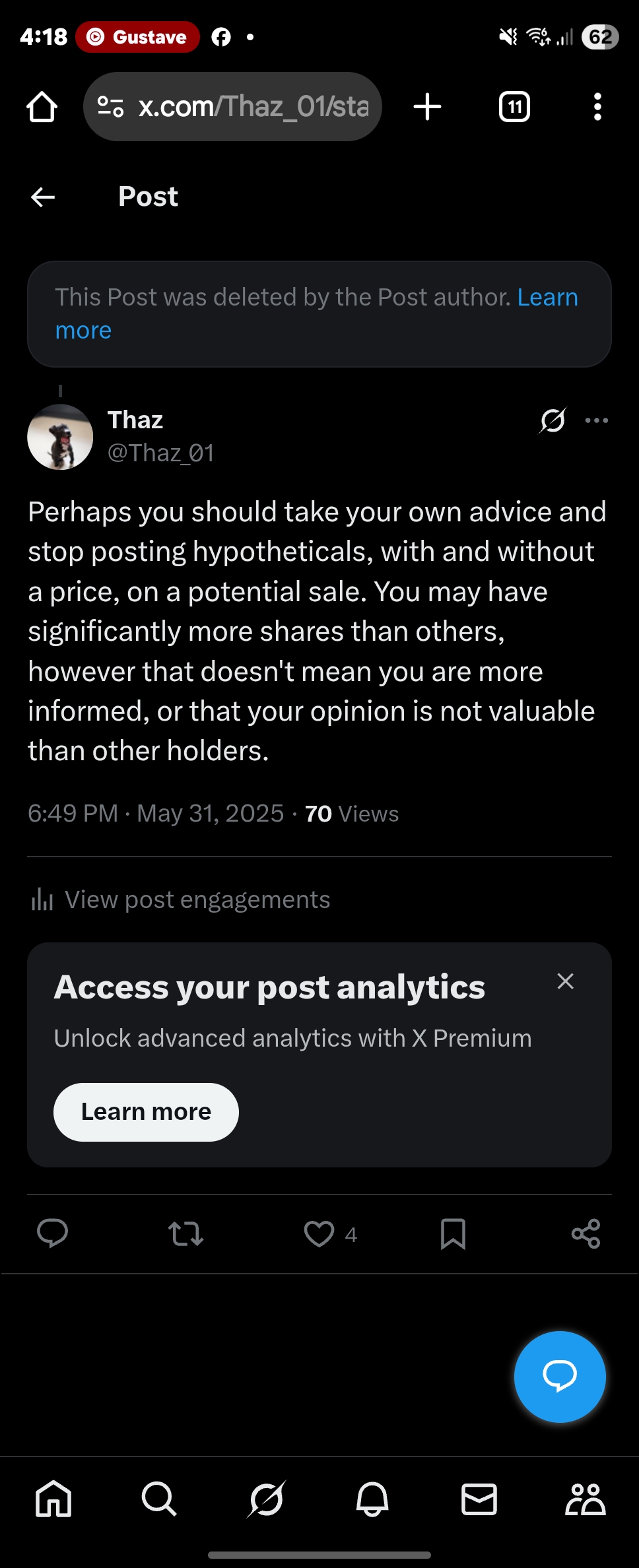Open a new browser tab
Image resolution: width=639 pixels, height=1568 pixels.
pos(427,107)
